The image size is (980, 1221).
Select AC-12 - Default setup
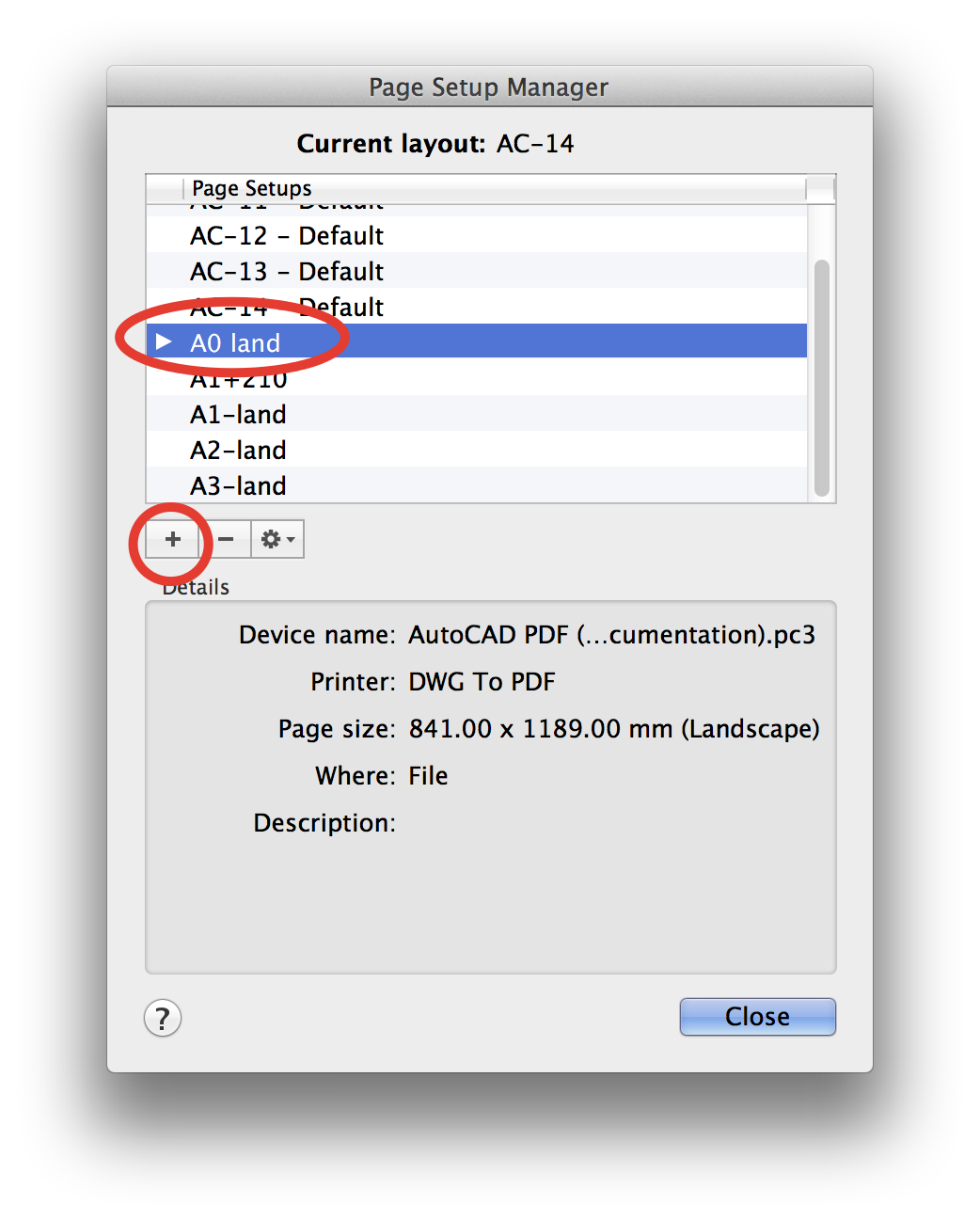click(286, 235)
